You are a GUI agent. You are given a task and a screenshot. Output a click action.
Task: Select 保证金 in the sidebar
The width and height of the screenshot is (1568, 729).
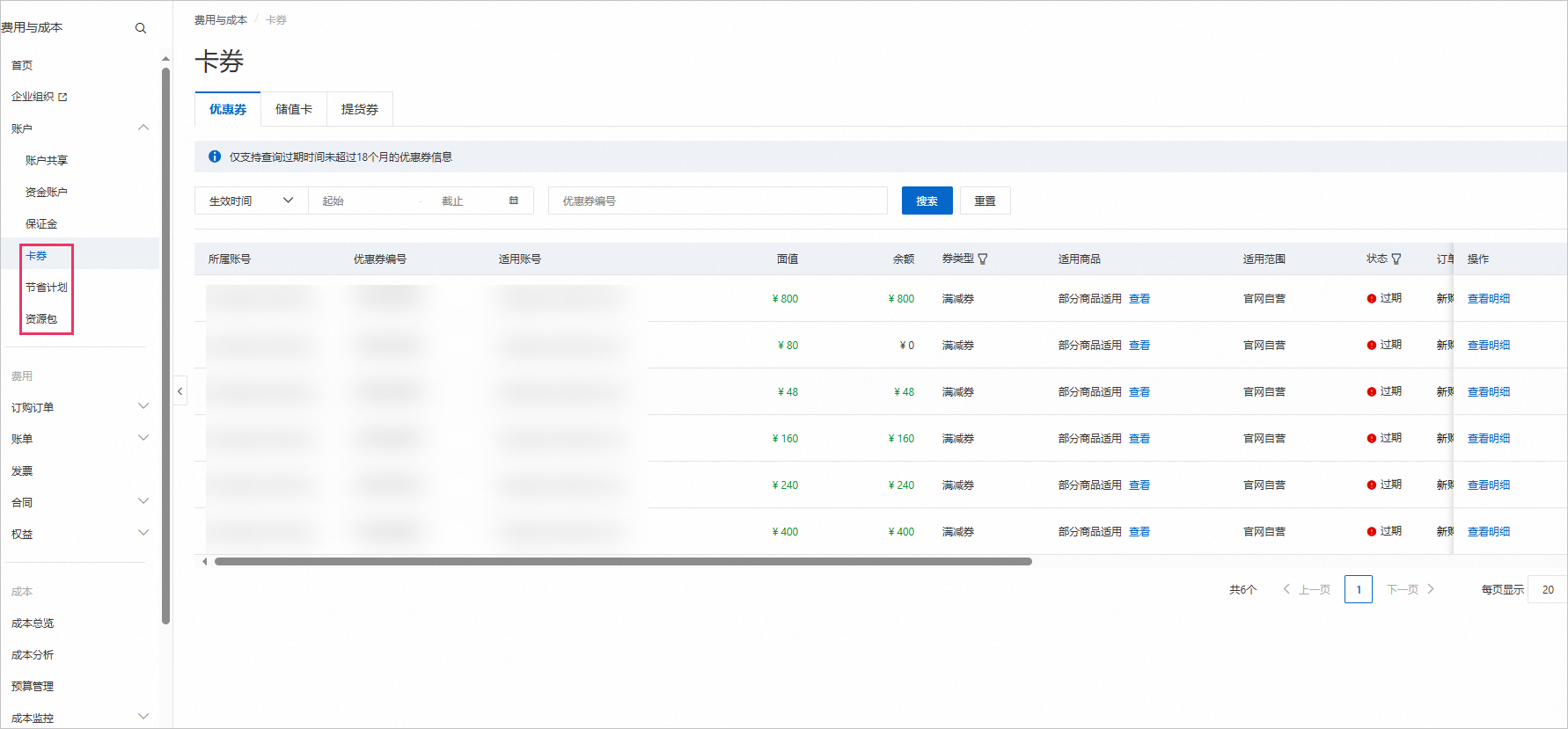click(x=41, y=223)
